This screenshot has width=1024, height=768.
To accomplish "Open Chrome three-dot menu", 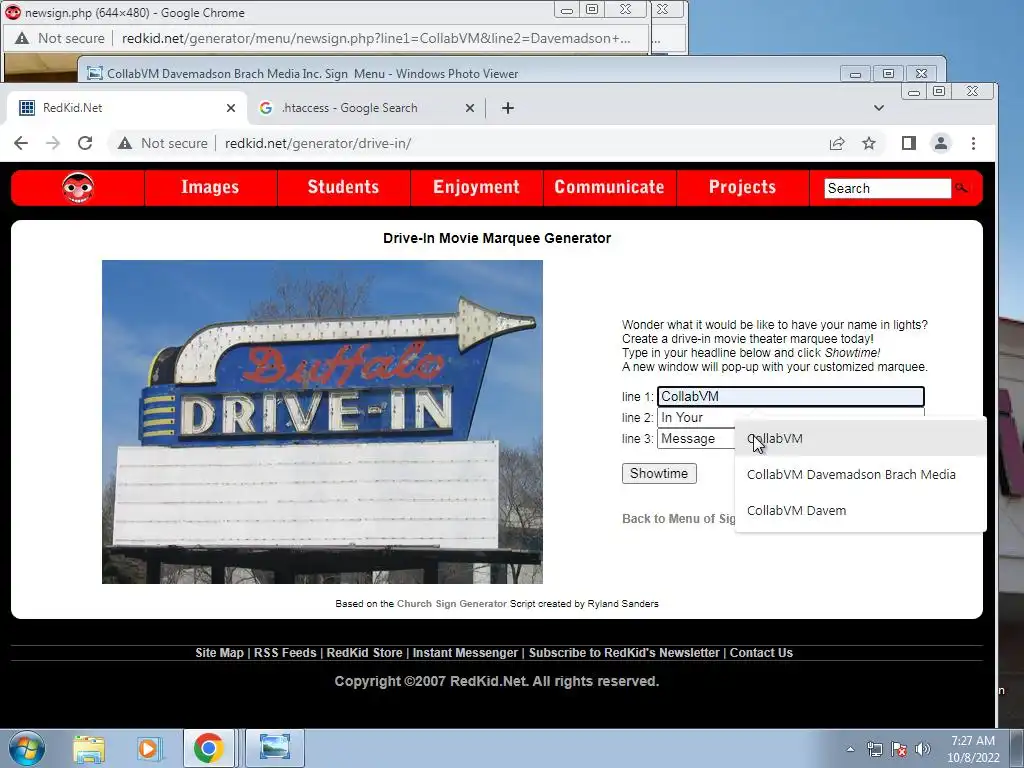I will click(x=973, y=143).
